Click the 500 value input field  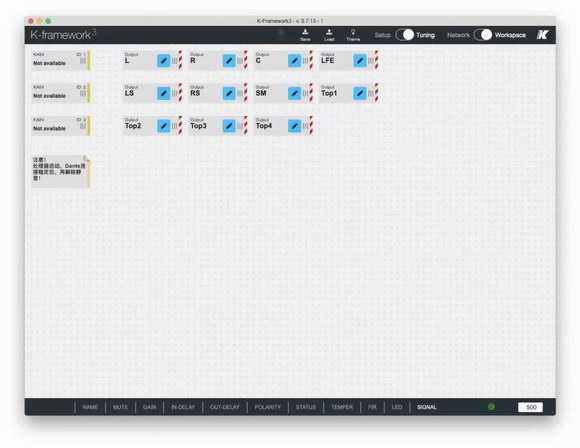point(530,407)
